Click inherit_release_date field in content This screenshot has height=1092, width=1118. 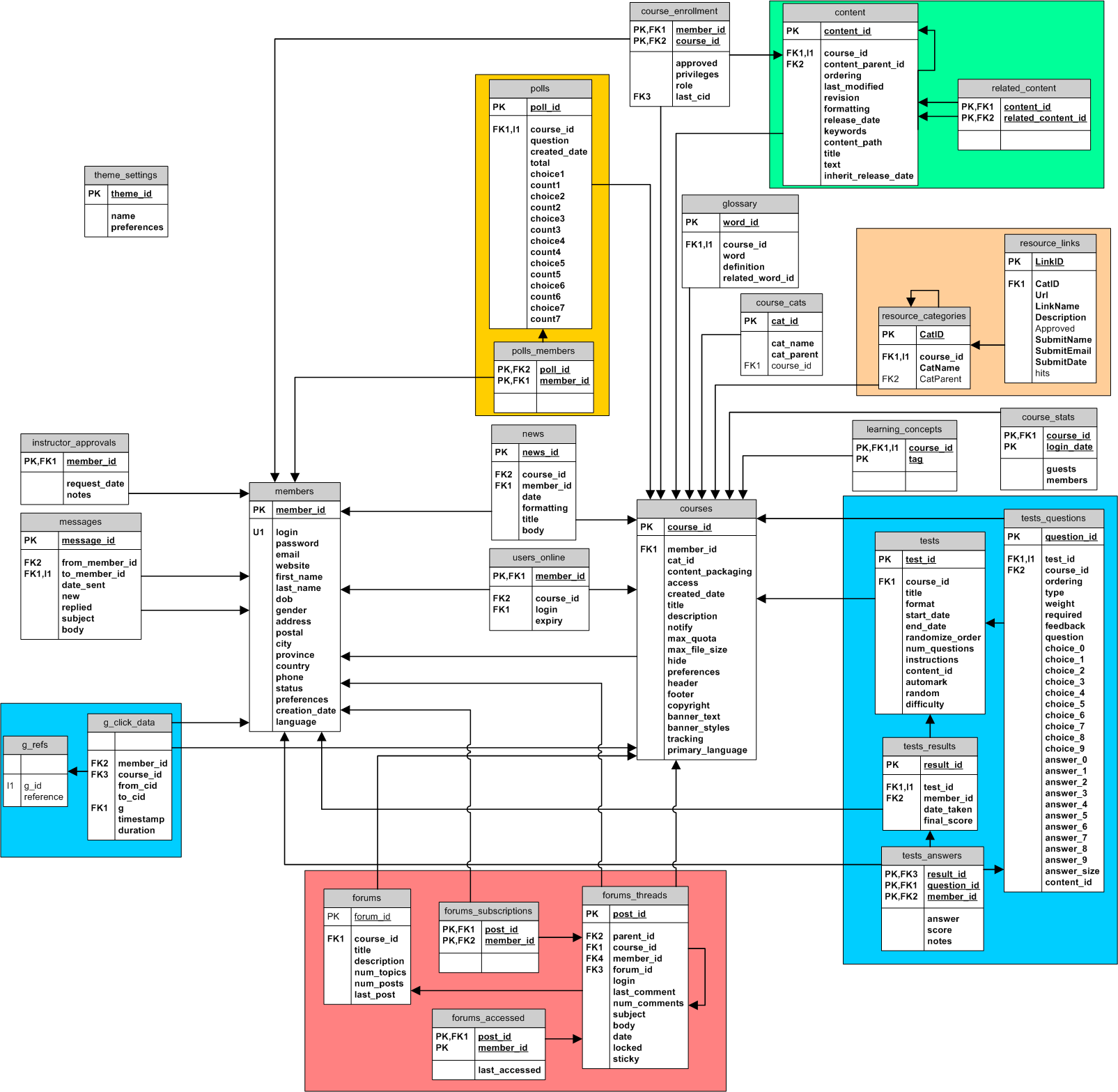(869, 176)
